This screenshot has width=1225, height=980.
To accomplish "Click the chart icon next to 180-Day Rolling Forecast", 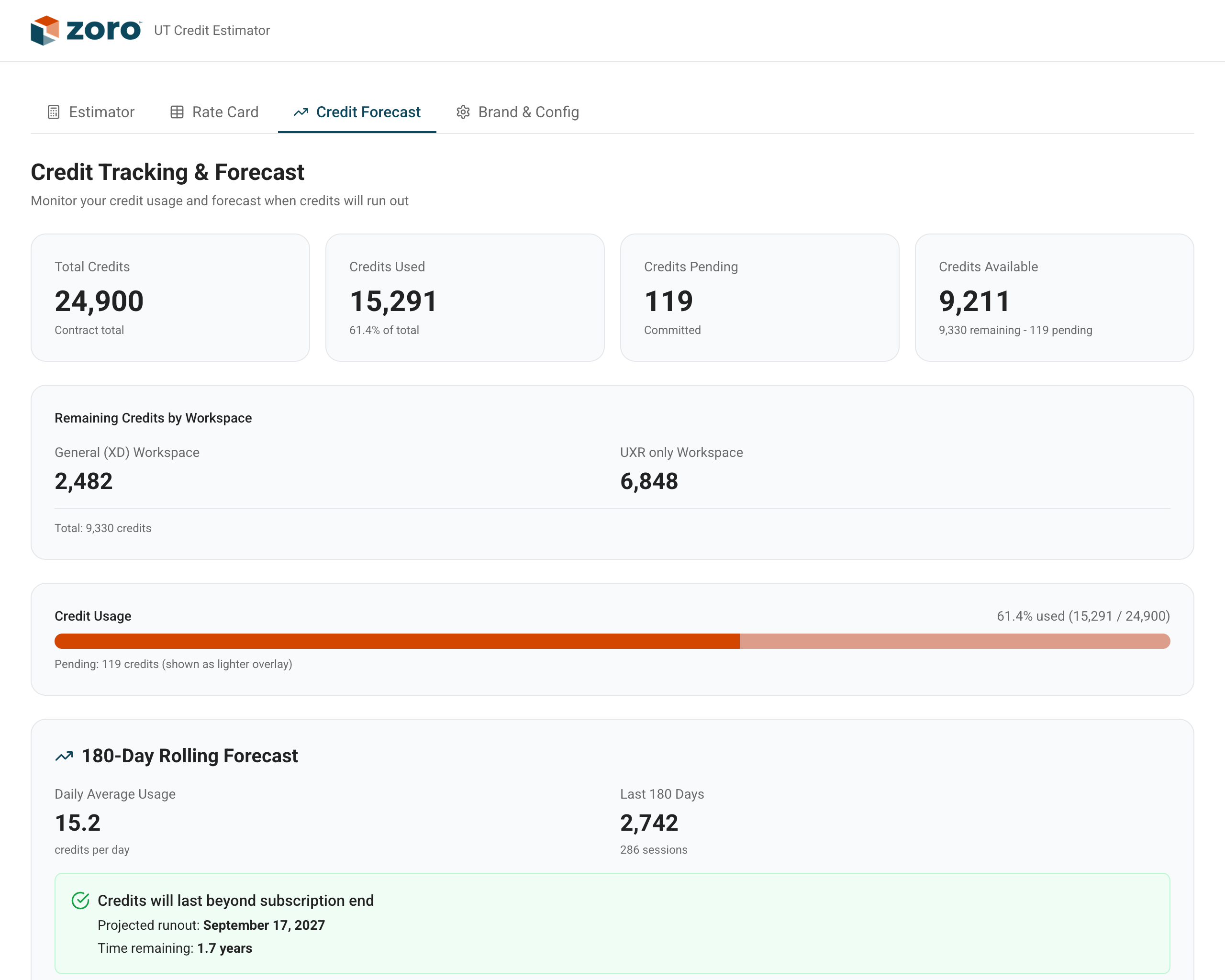I will (x=64, y=756).
